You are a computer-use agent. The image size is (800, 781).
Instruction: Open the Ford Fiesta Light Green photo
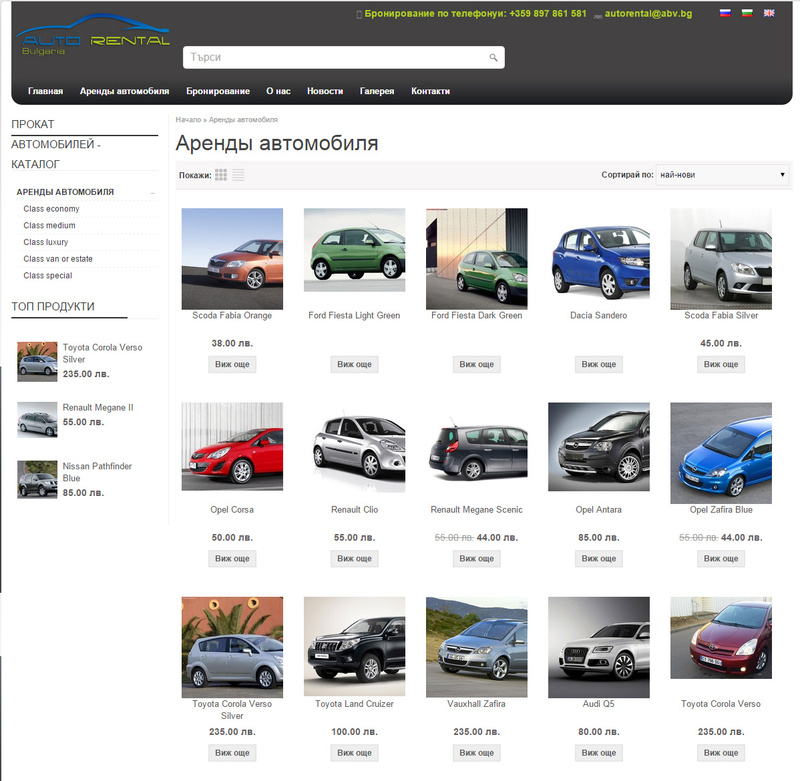click(355, 250)
